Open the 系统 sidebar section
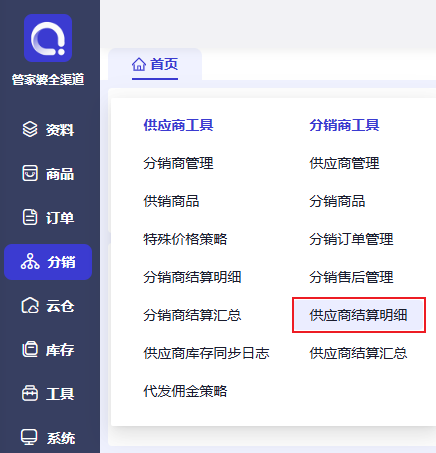 point(48,437)
